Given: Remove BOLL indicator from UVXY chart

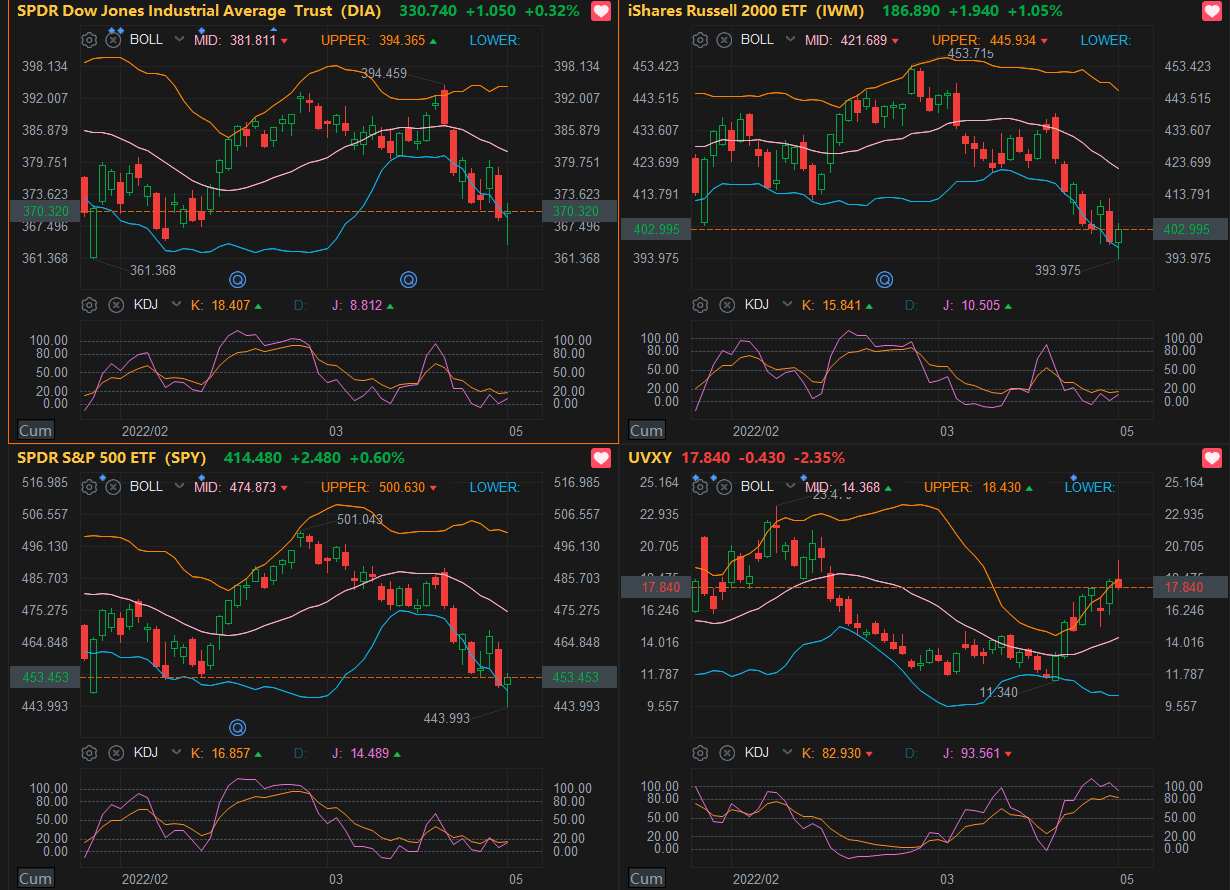Looking at the screenshot, I should [x=724, y=487].
